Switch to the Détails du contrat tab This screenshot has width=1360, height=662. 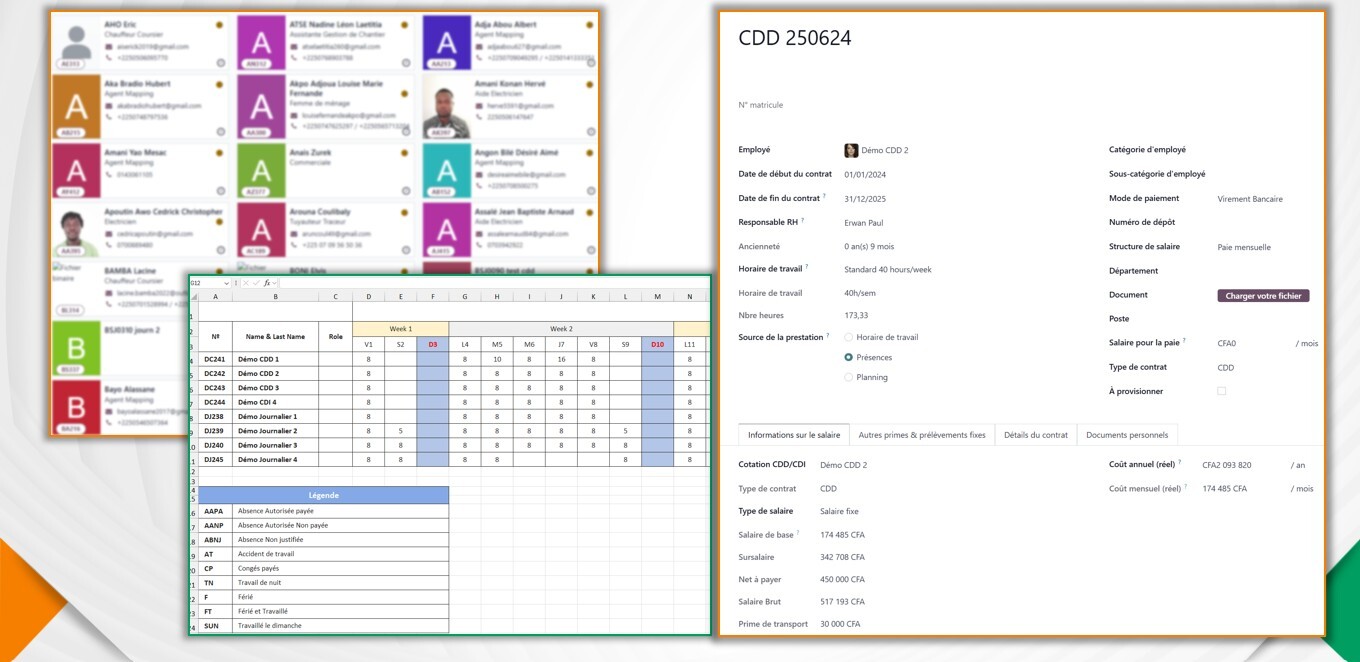1036,435
